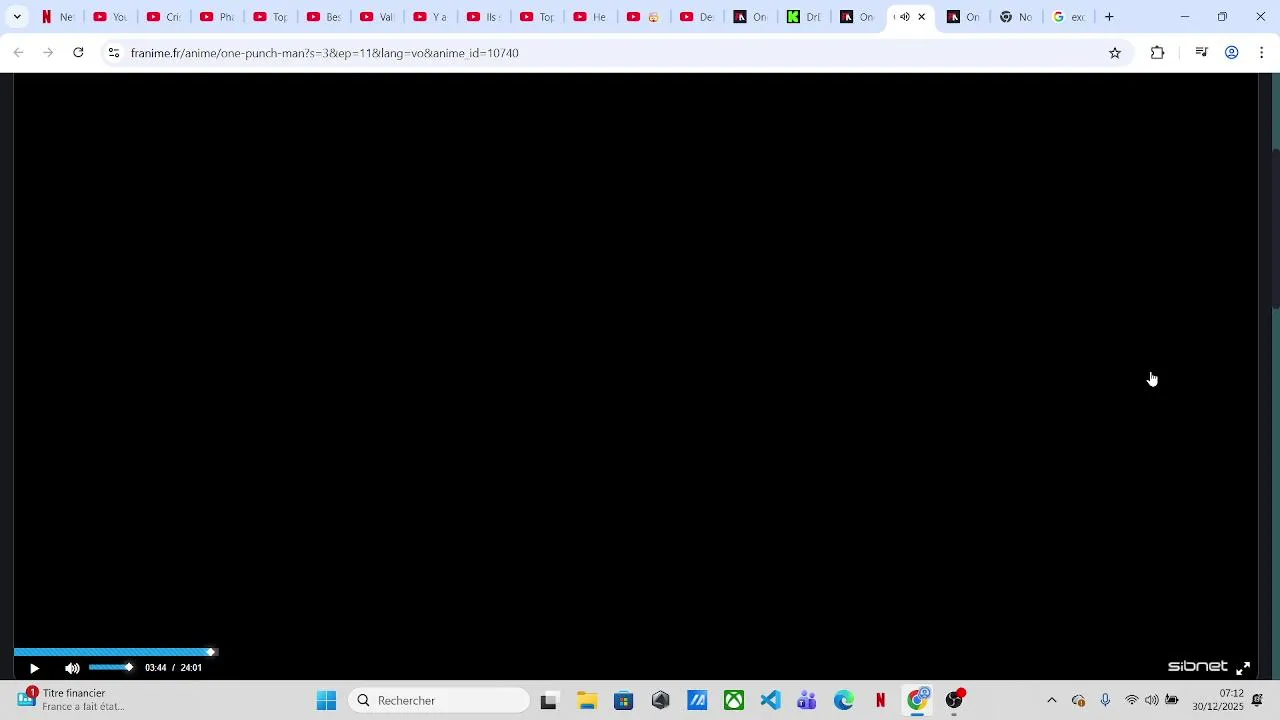View site information next to the URL

pyautogui.click(x=114, y=53)
